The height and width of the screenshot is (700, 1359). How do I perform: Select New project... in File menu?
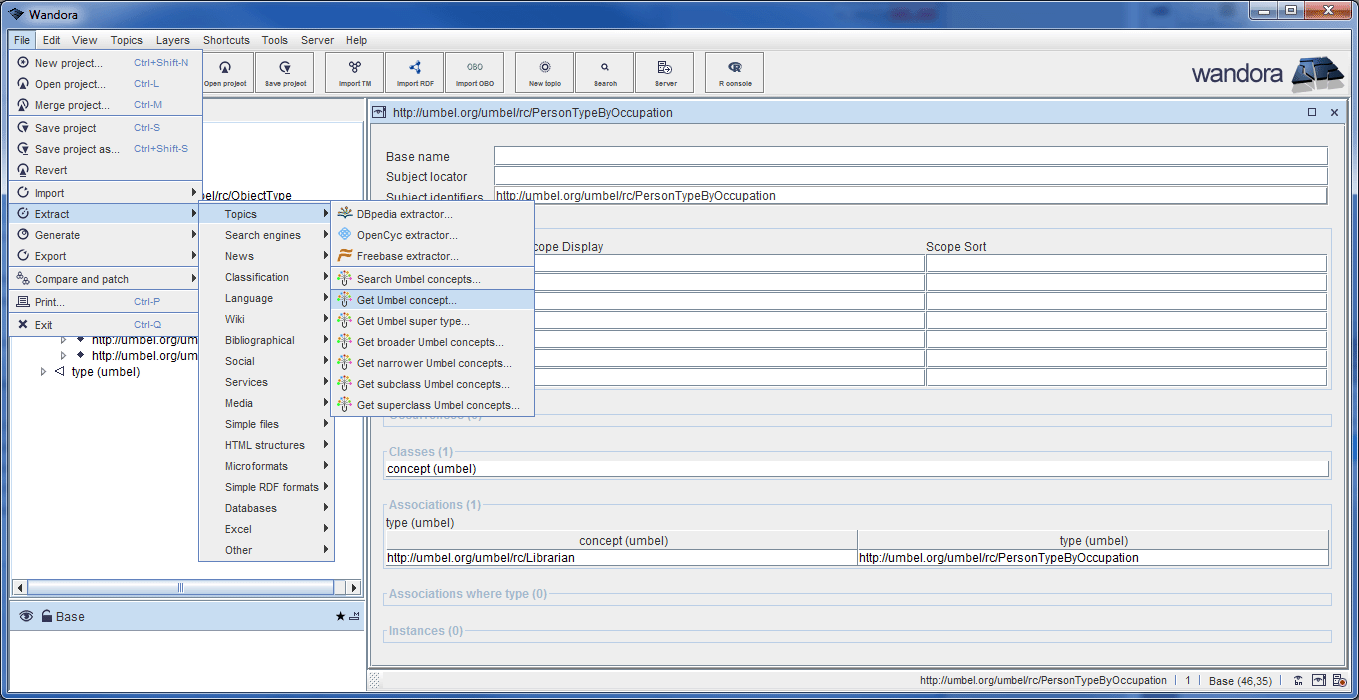click(105, 63)
